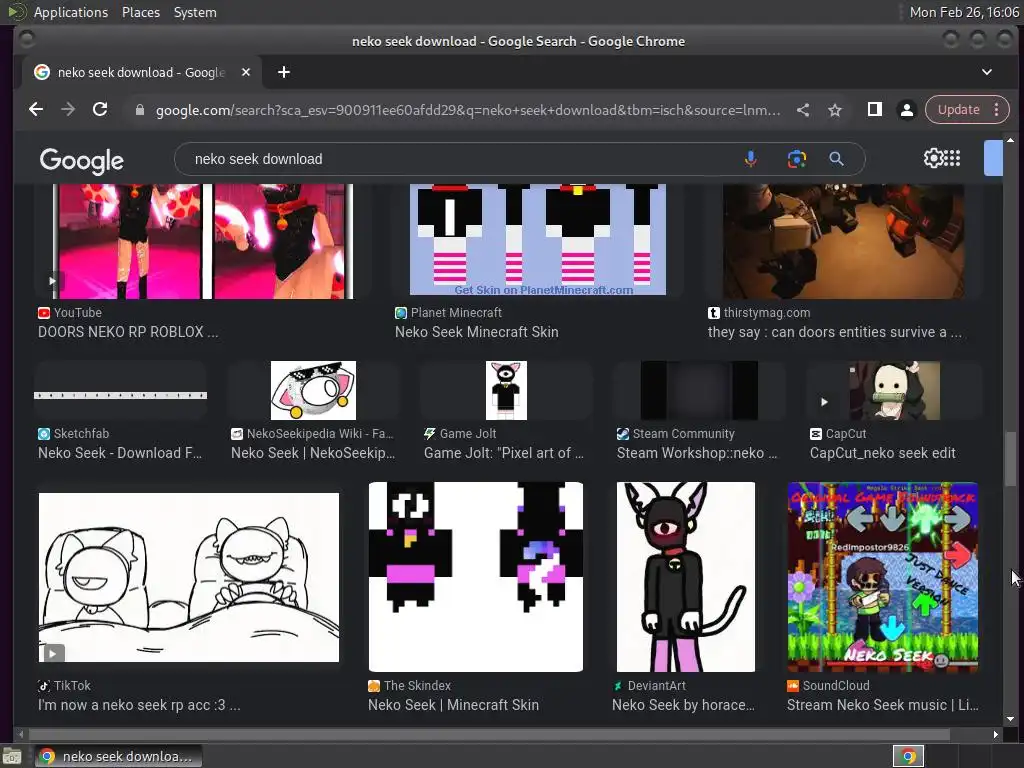Open the DeviantArt Neko Seek drawing
This screenshot has width=1024, height=768.
[x=686, y=577]
